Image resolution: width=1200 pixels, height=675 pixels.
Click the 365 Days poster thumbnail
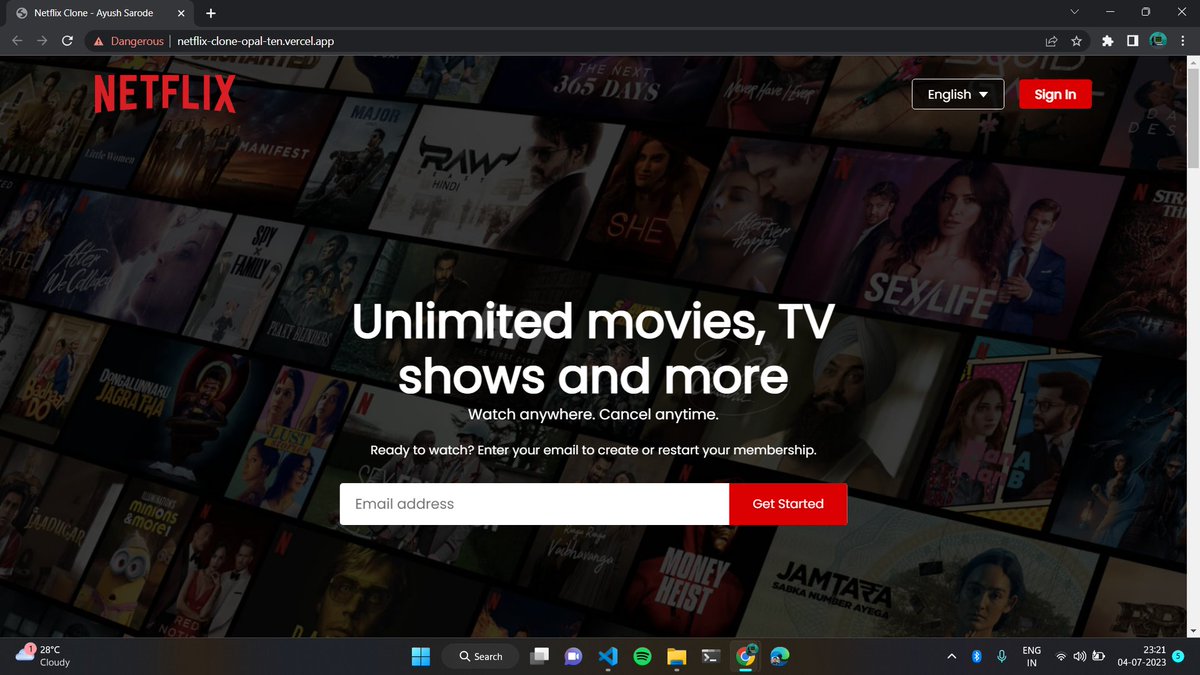[606, 83]
